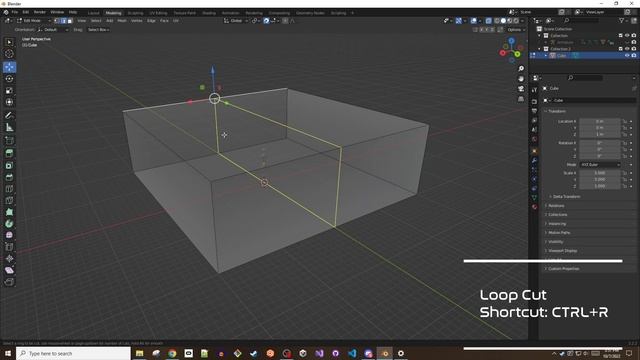Toggle the camera view icon in viewport

(521, 89)
